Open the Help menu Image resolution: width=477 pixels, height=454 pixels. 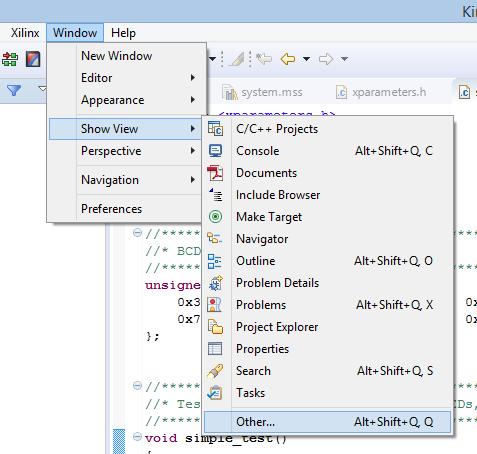pos(123,33)
